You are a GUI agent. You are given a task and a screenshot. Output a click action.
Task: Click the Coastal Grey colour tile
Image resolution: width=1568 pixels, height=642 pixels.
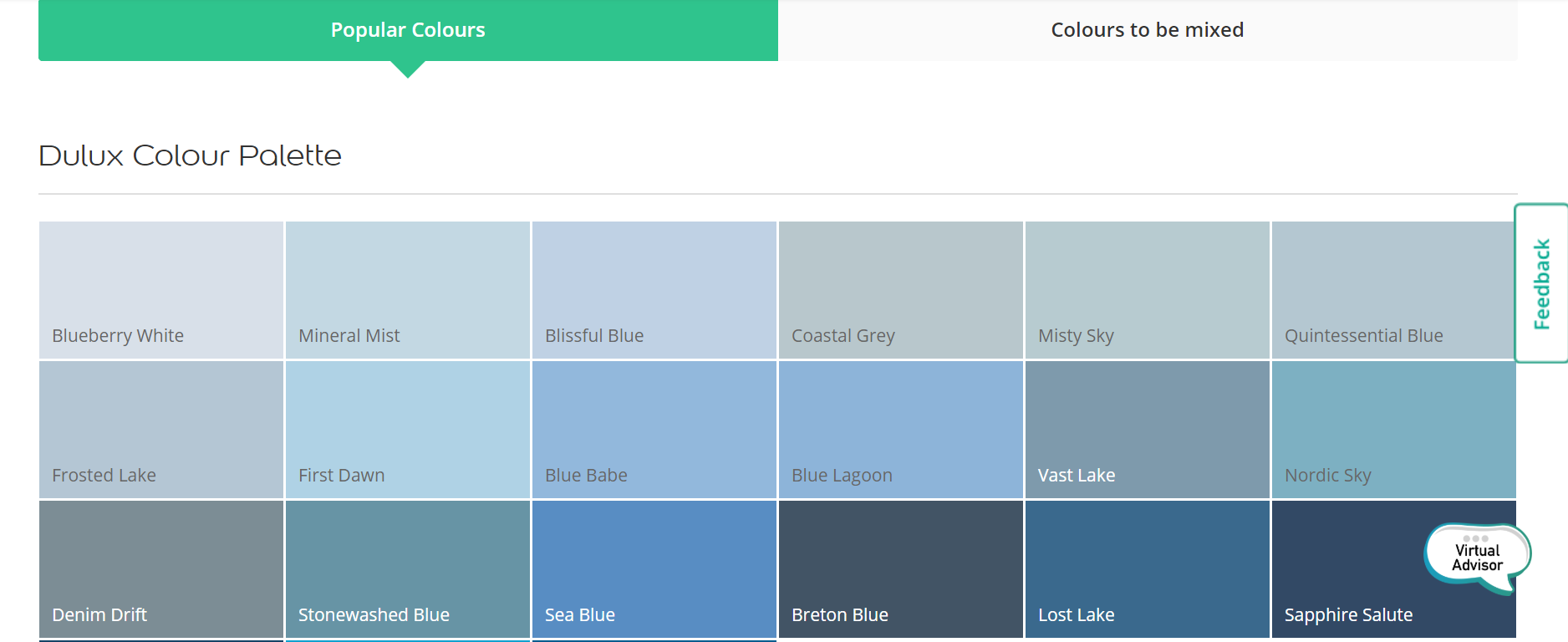[x=901, y=290]
